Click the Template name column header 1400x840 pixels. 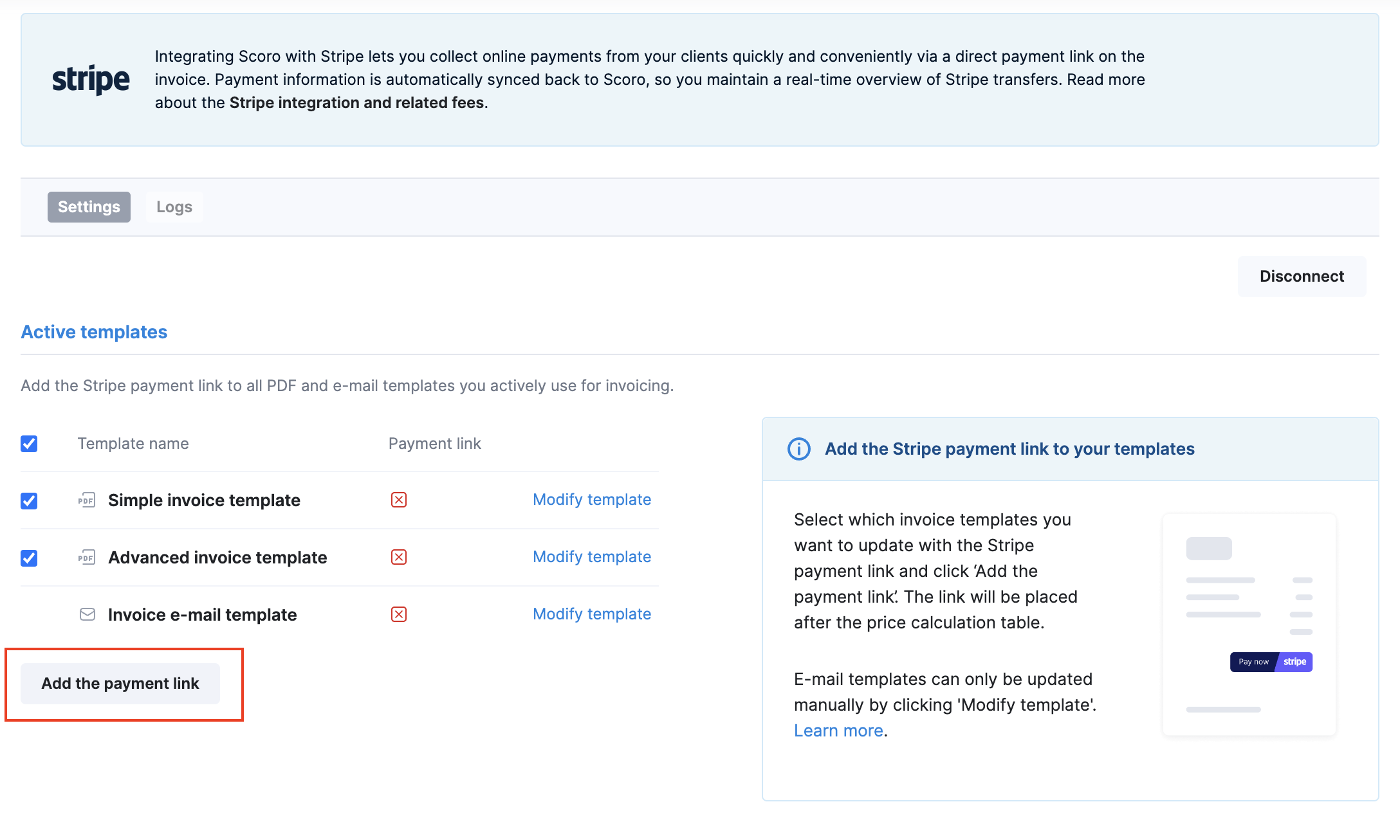(x=133, y=444)
